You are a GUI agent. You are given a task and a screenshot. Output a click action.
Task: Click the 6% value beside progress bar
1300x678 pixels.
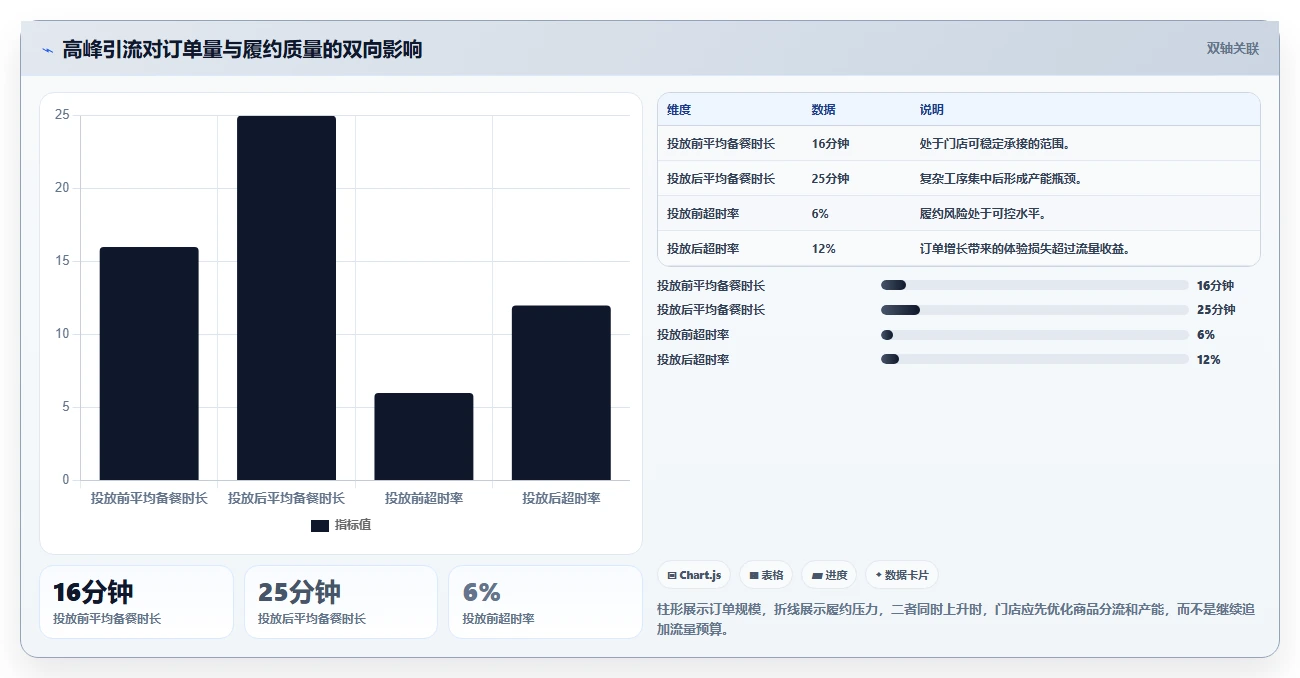tap(1206, 335)
